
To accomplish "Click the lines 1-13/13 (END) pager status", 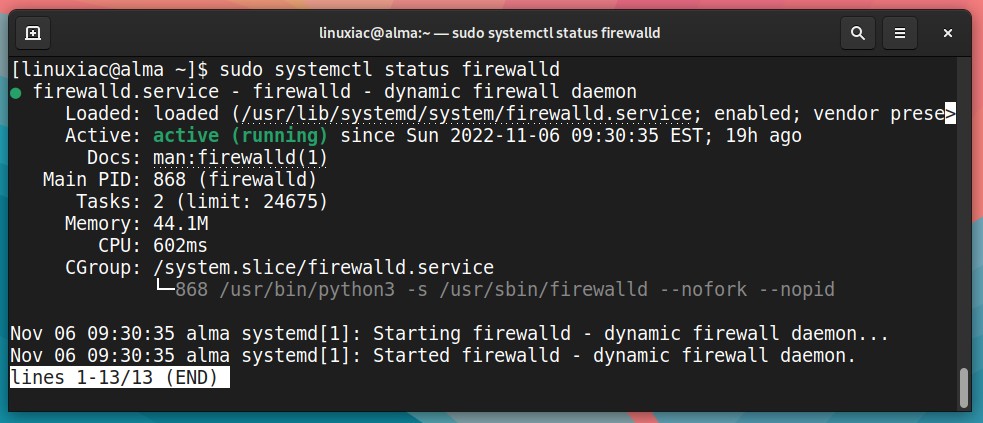I will (120, 377).
